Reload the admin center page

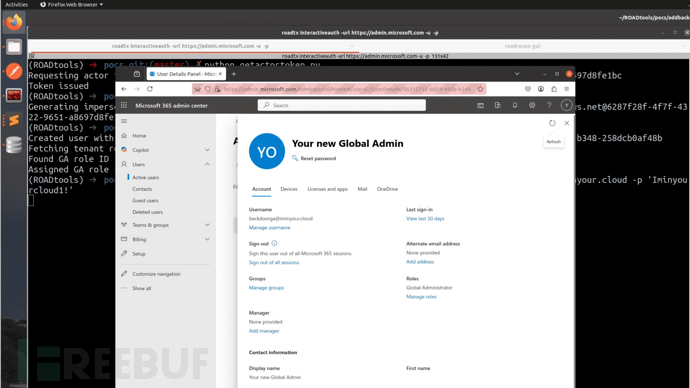click(150, 89)
